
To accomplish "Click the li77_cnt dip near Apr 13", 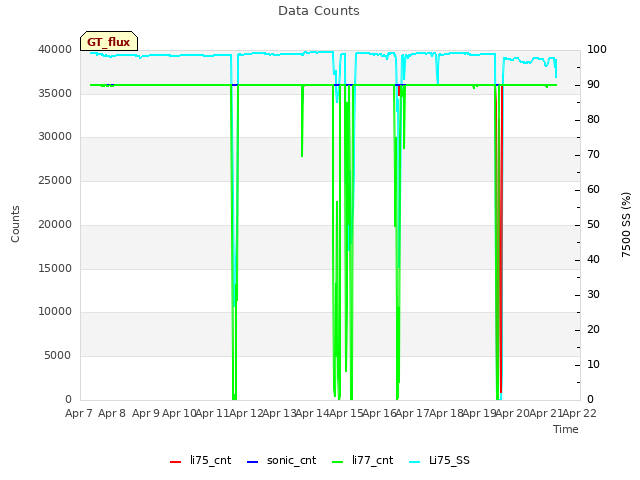I will click(x=302, y=122).
